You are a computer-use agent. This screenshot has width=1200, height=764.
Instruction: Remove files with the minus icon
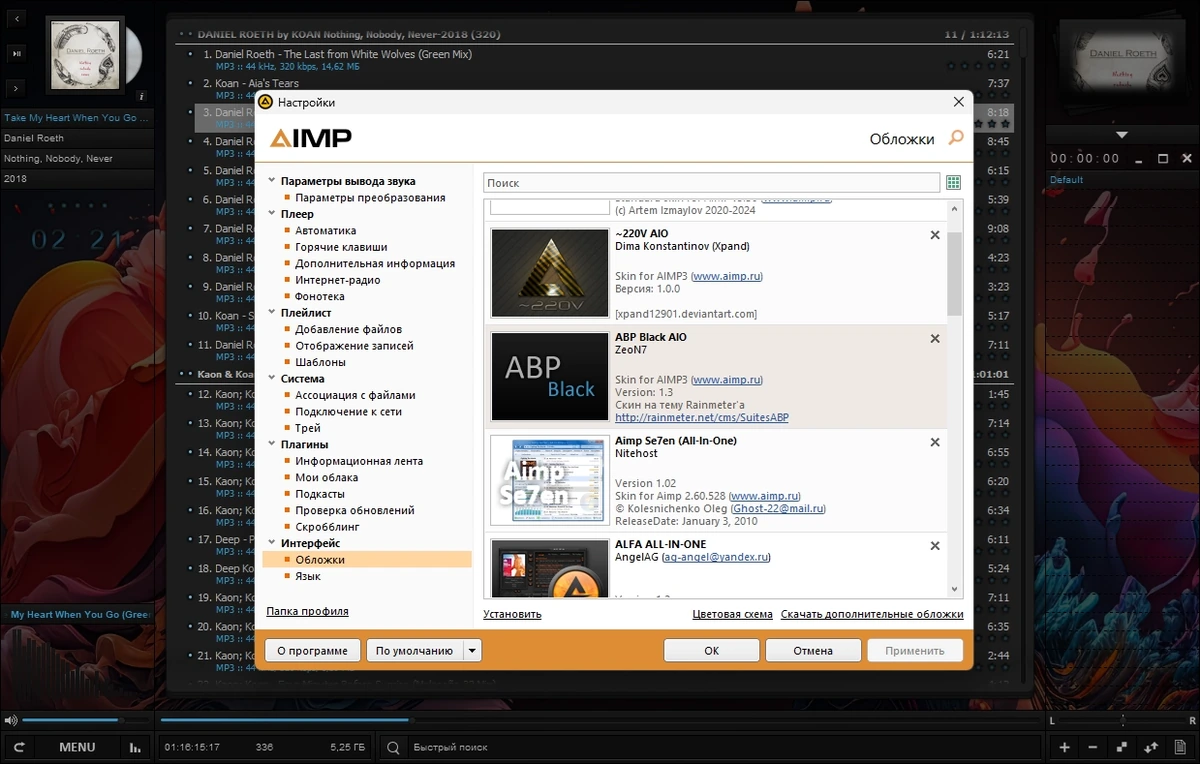[1092, 747]
